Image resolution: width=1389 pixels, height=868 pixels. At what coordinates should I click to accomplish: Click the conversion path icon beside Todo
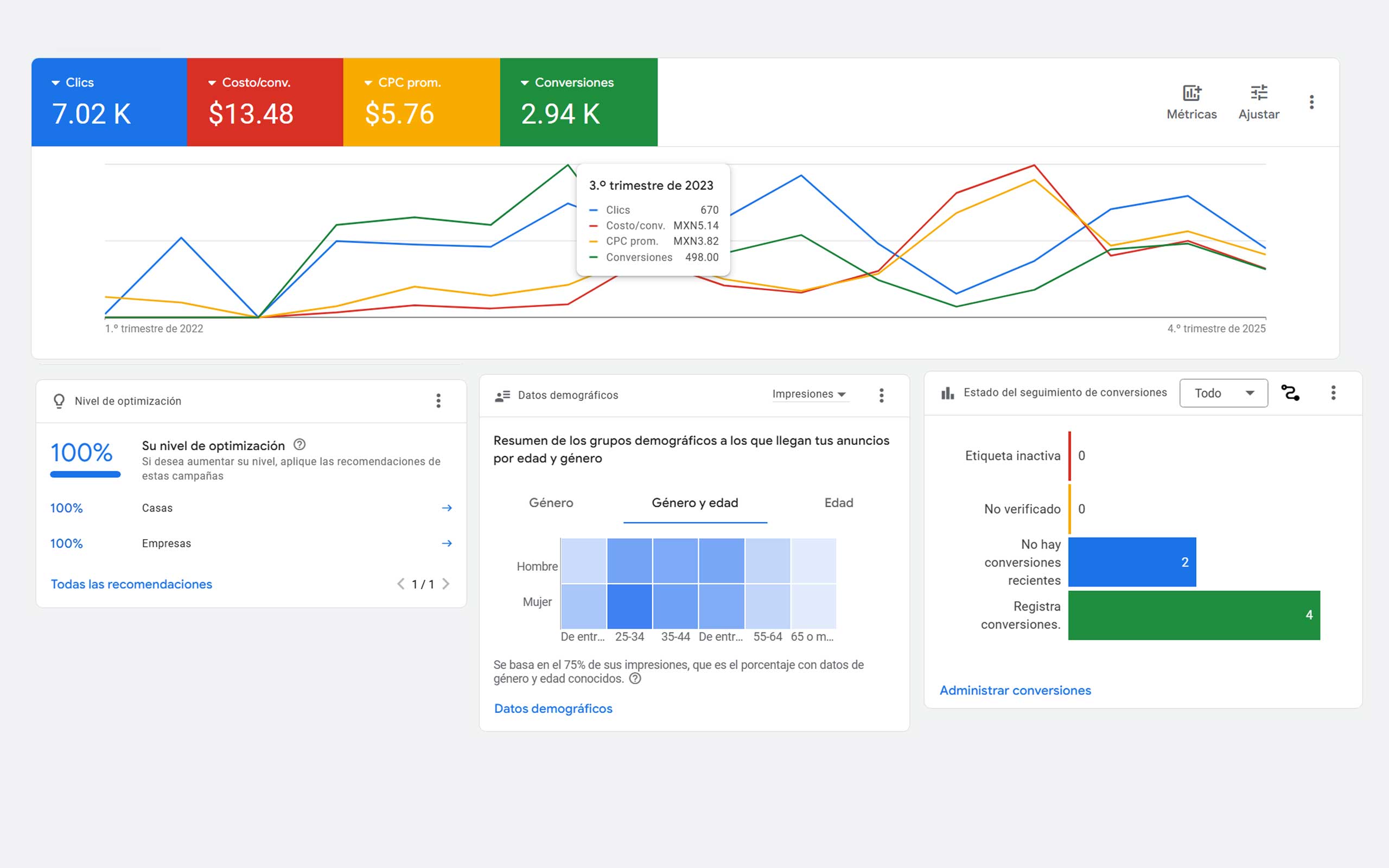click(1290, 393)
